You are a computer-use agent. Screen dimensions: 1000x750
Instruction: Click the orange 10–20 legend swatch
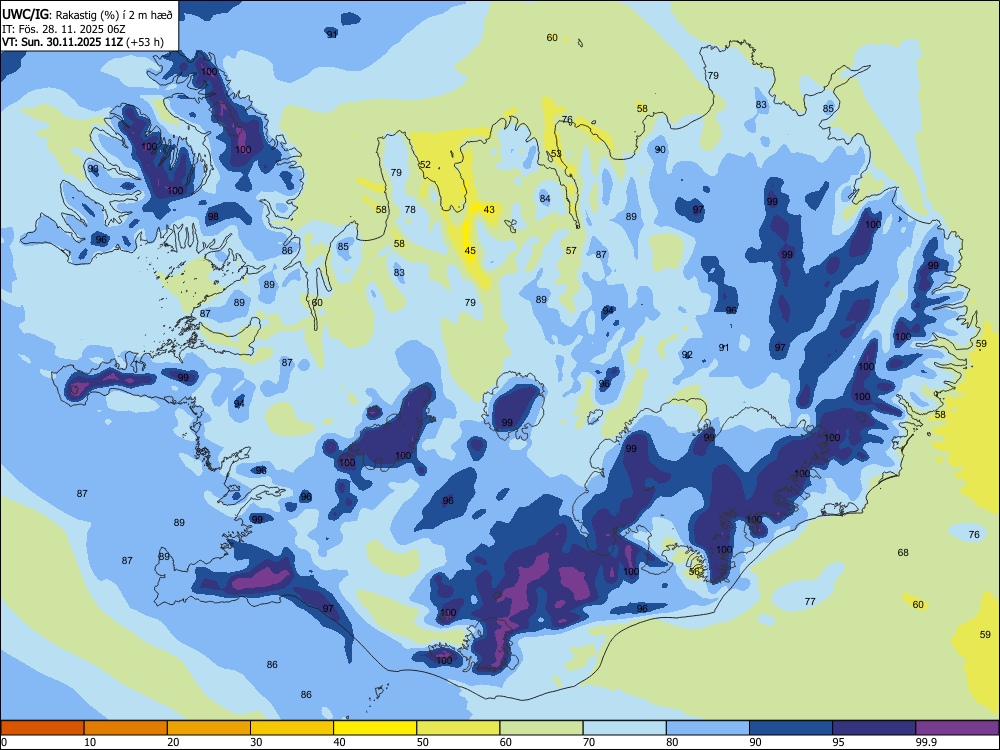126,728
